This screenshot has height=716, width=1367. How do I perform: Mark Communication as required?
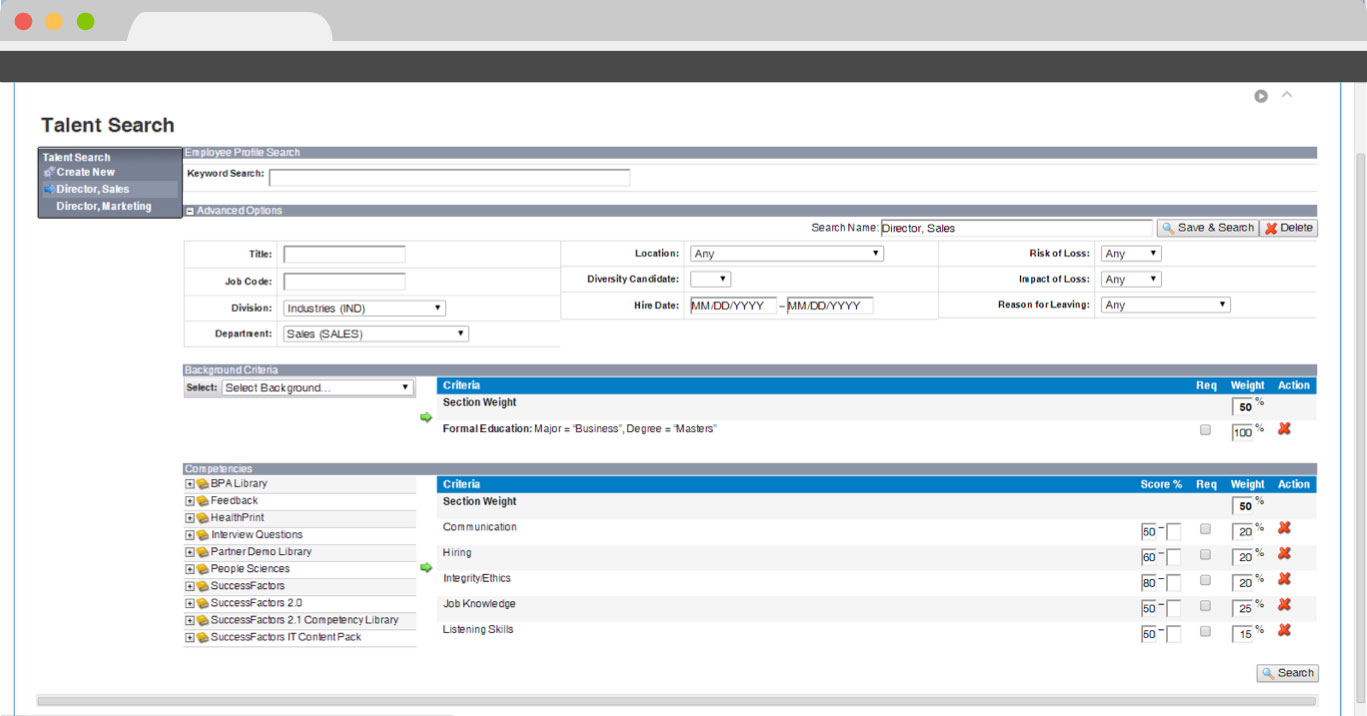pos(1205,529)
